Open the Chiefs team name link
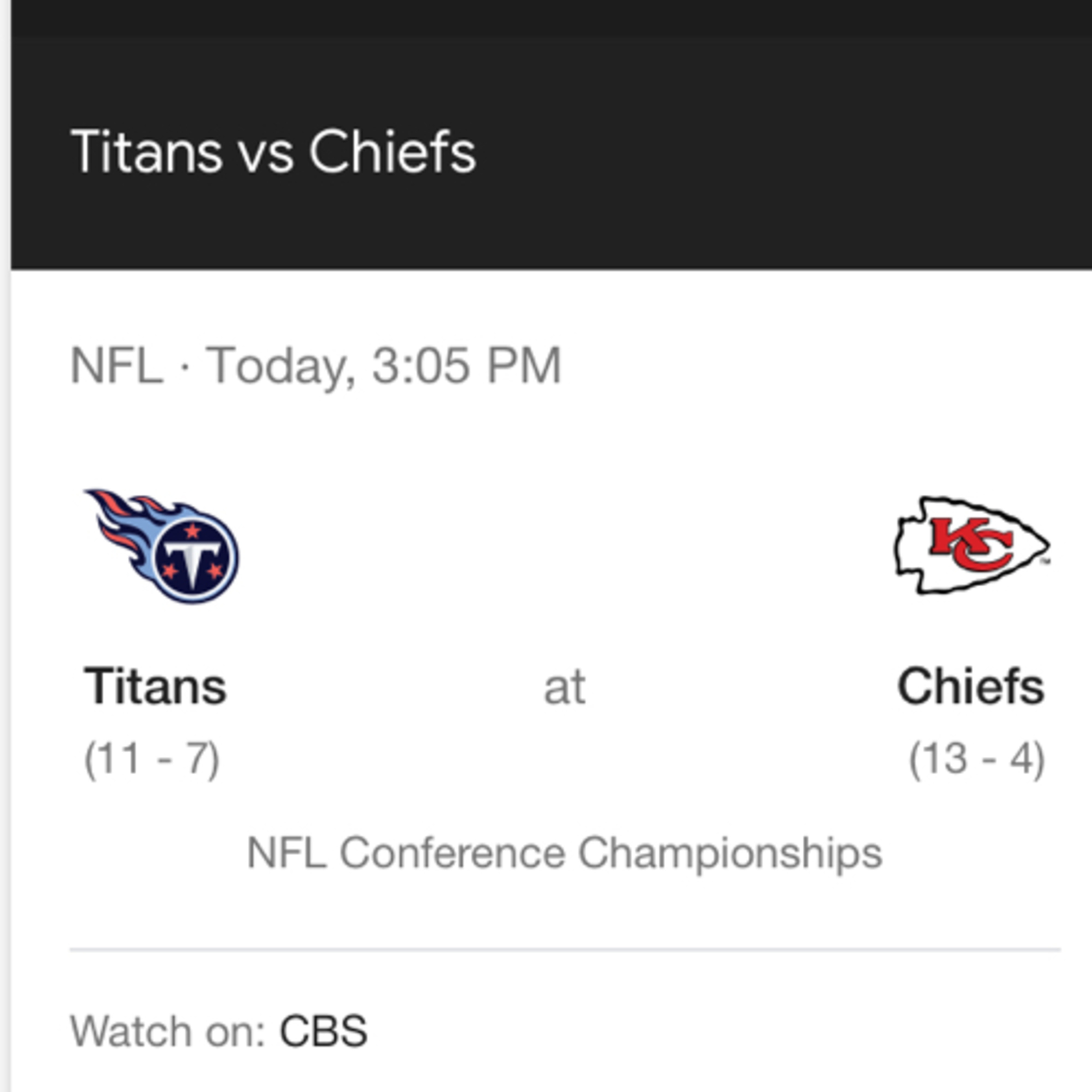The width and height of the screenshot is (1092, 1092). [x=970, y=687]
